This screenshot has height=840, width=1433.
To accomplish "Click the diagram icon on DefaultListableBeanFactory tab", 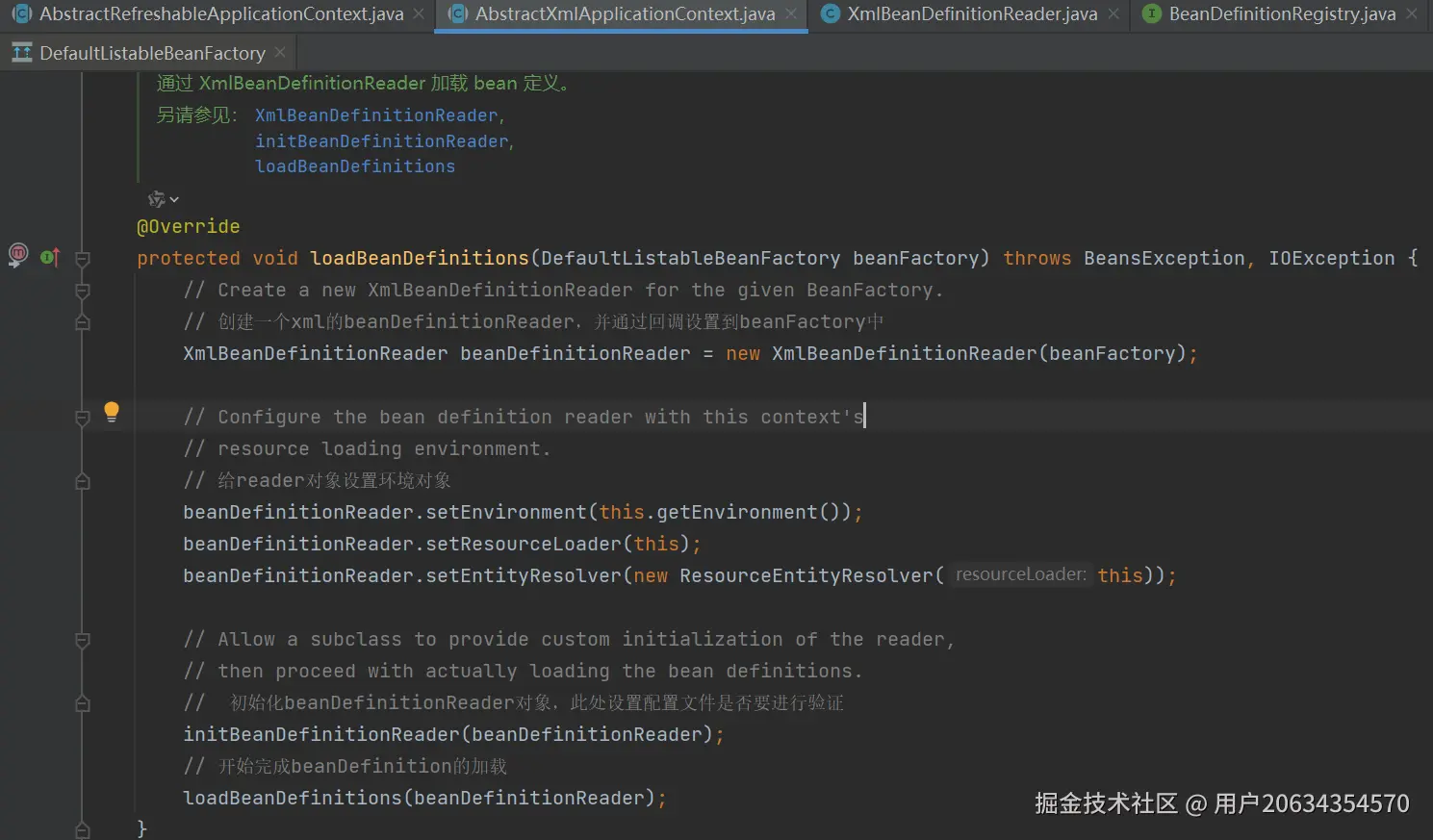I will click(x=21, y=53).
